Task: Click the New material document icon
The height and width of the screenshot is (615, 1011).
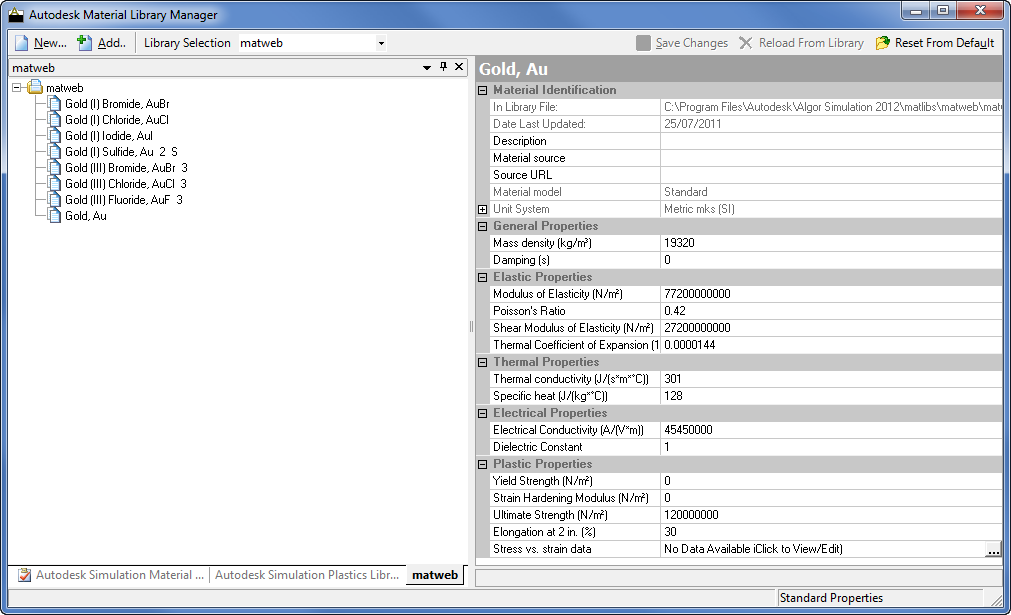Action: coord(22,43)
